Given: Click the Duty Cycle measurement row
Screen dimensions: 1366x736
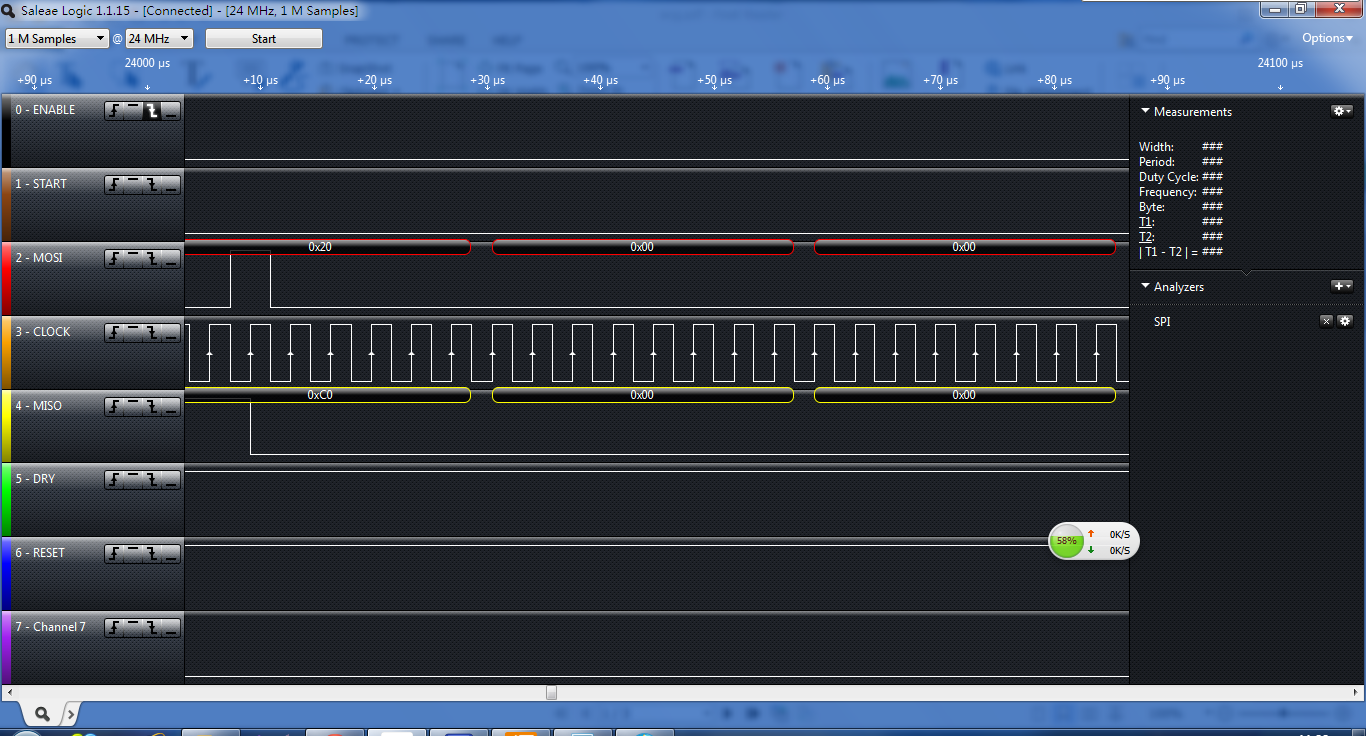Looking at the screenshot, I should pyautogui.click(x=1182, y=177).
